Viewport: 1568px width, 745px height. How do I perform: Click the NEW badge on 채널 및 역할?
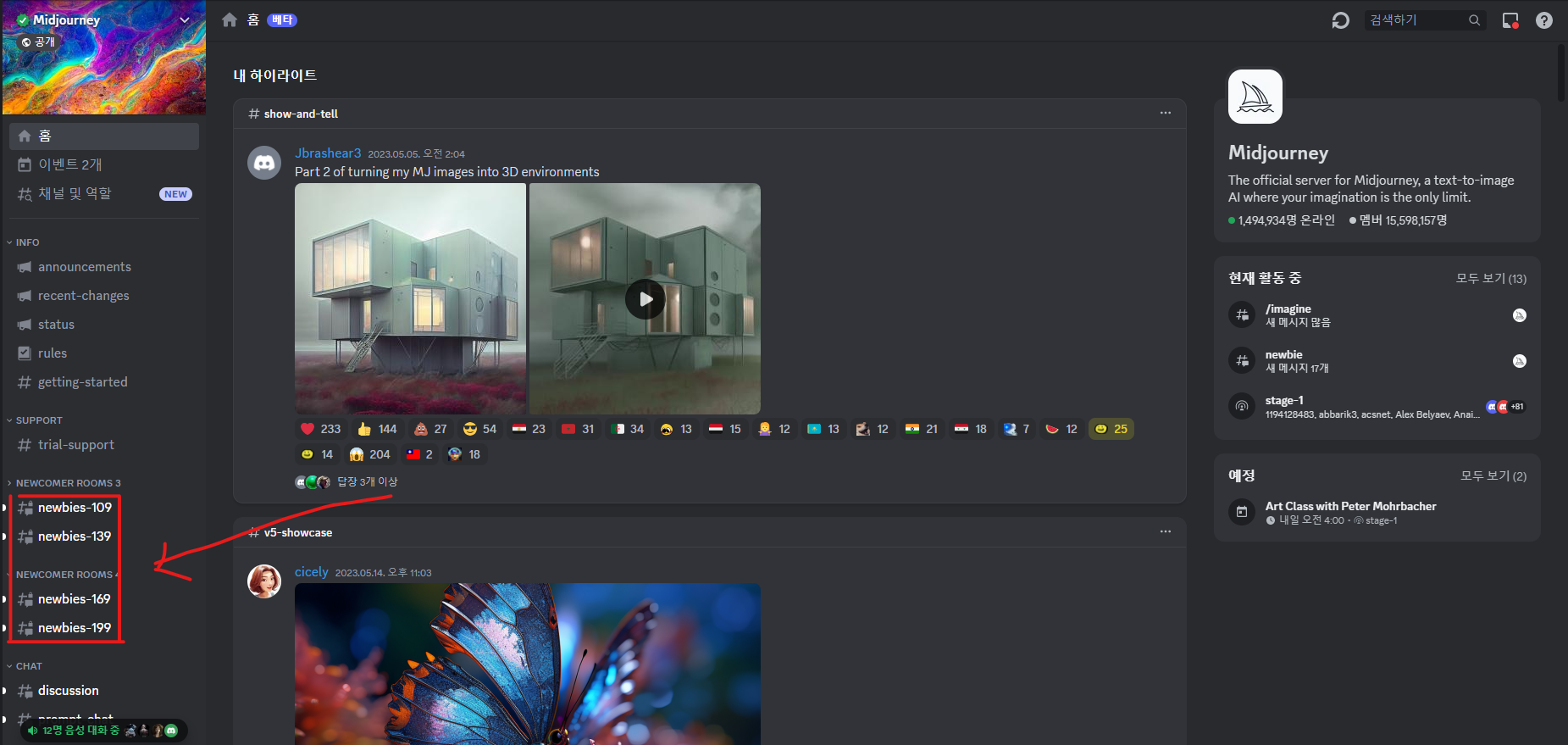[175, 194]
